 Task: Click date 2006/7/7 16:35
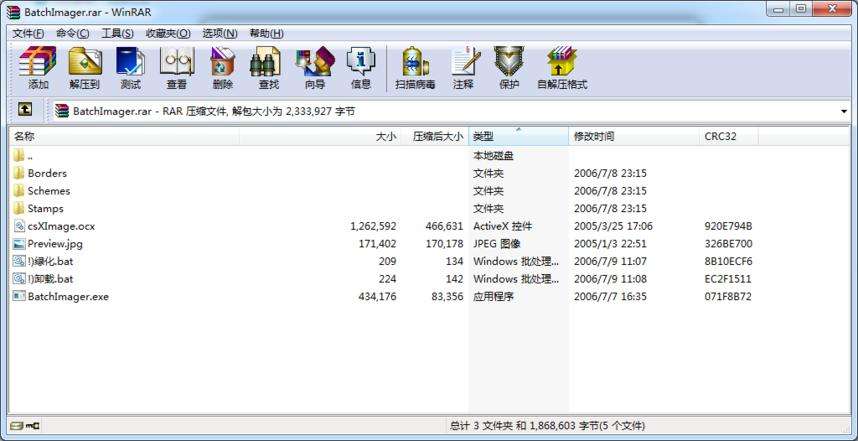[610, 297]
